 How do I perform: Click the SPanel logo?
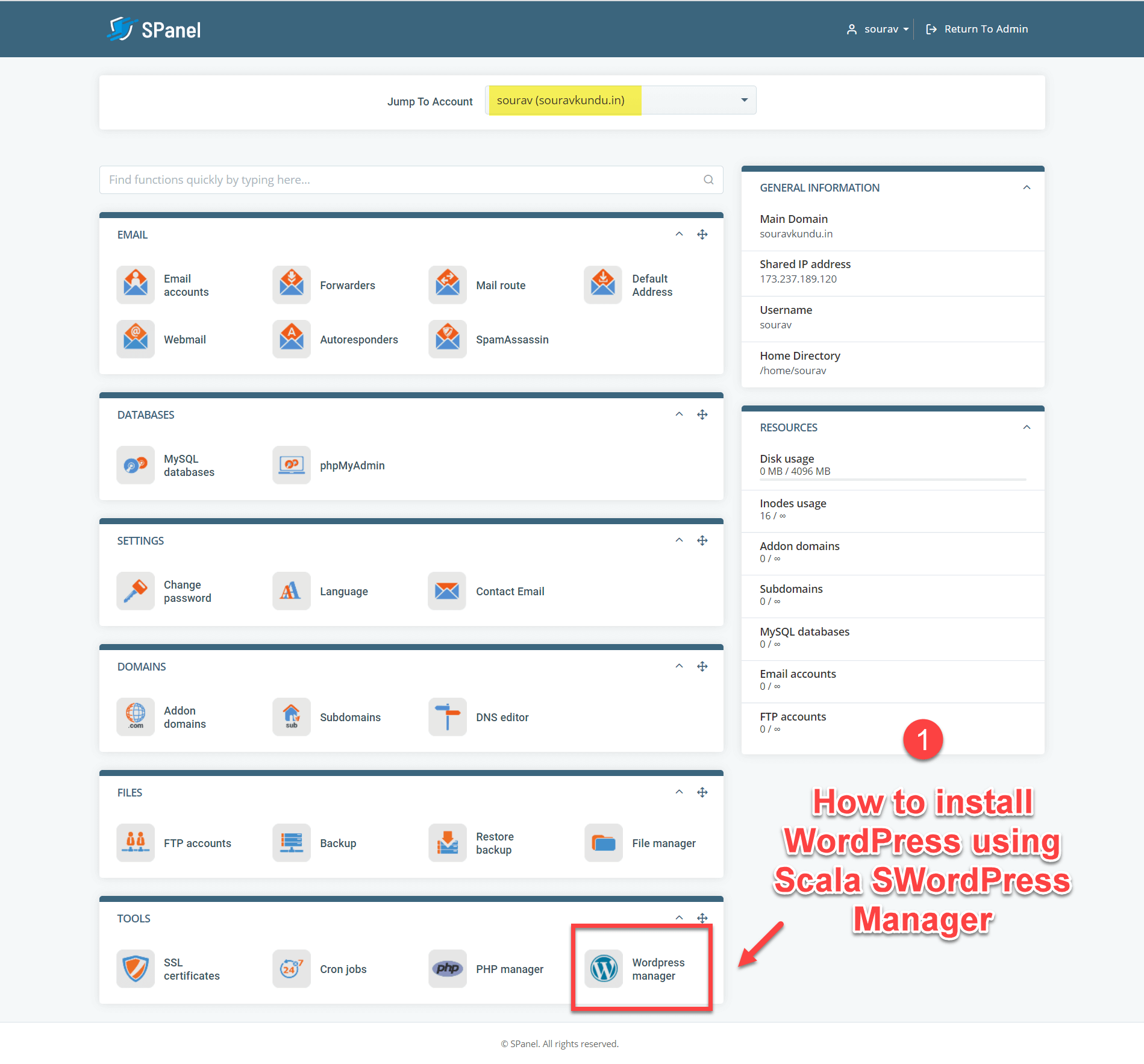pos(154,29)
